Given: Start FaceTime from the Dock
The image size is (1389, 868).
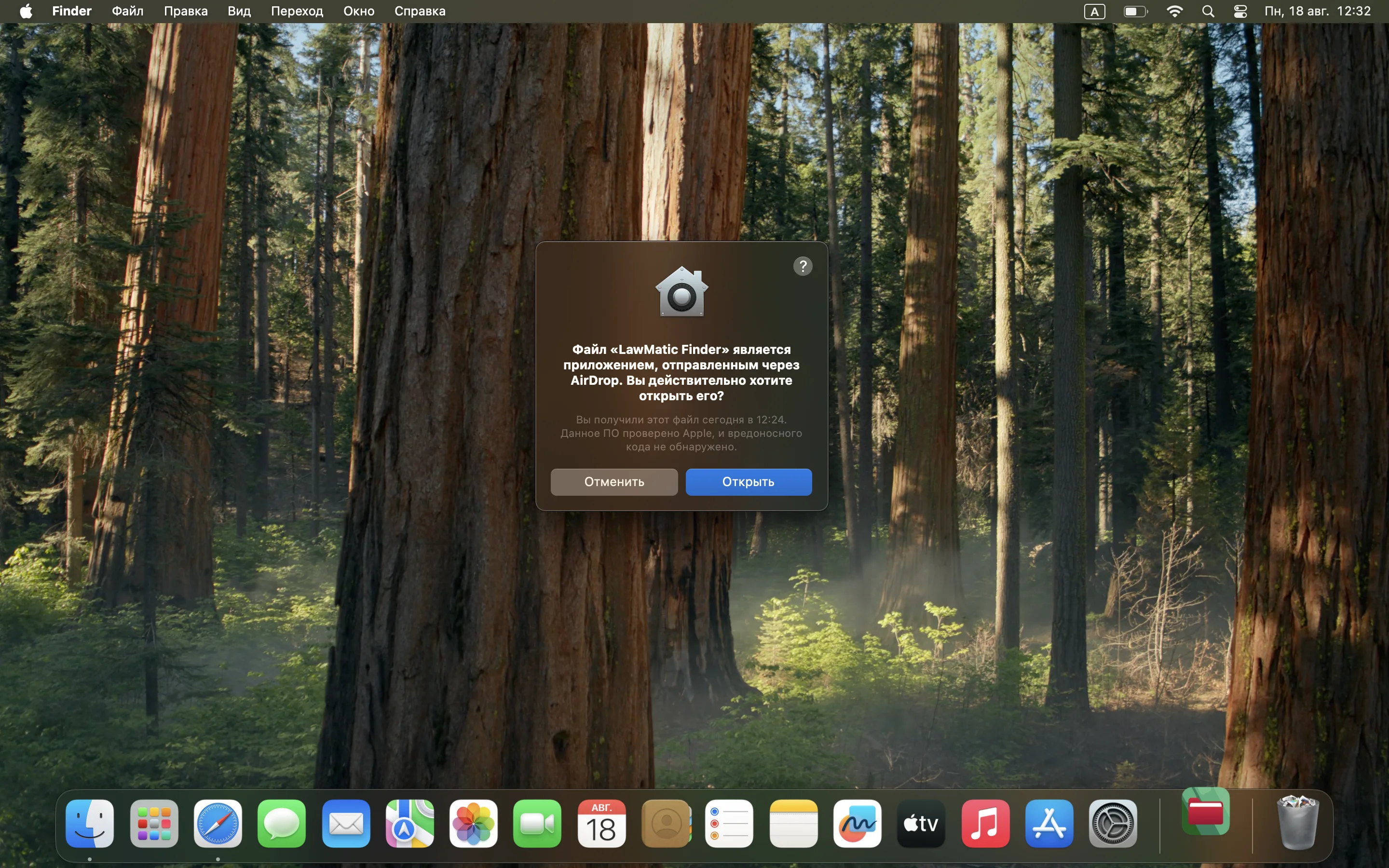Looking at the screenshot, I should [538, 824].
